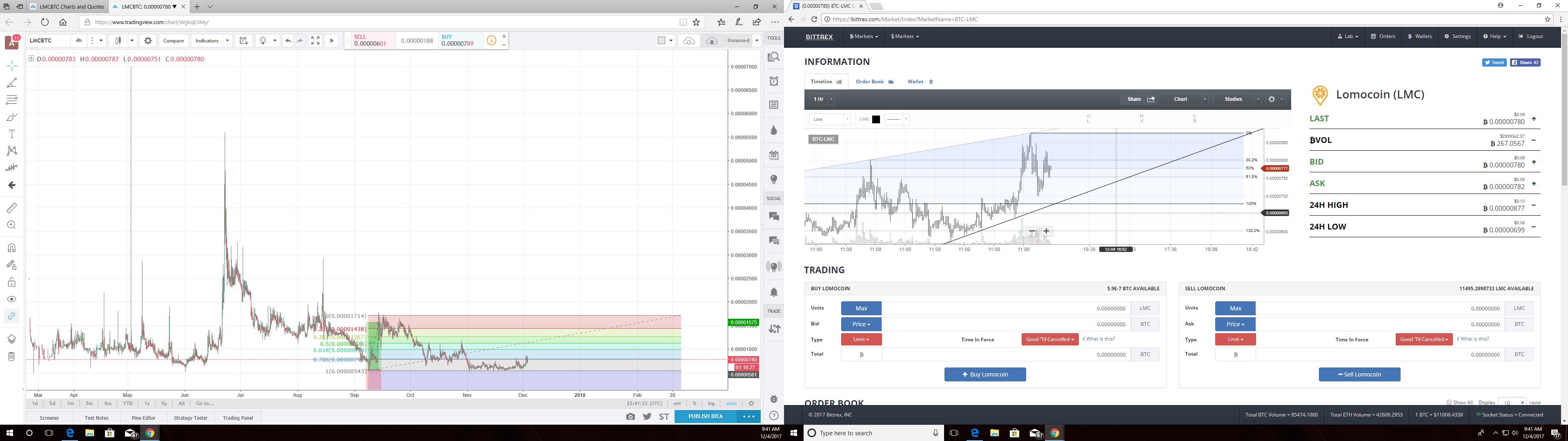Select the trend line drawing tool

coord(11,83)
